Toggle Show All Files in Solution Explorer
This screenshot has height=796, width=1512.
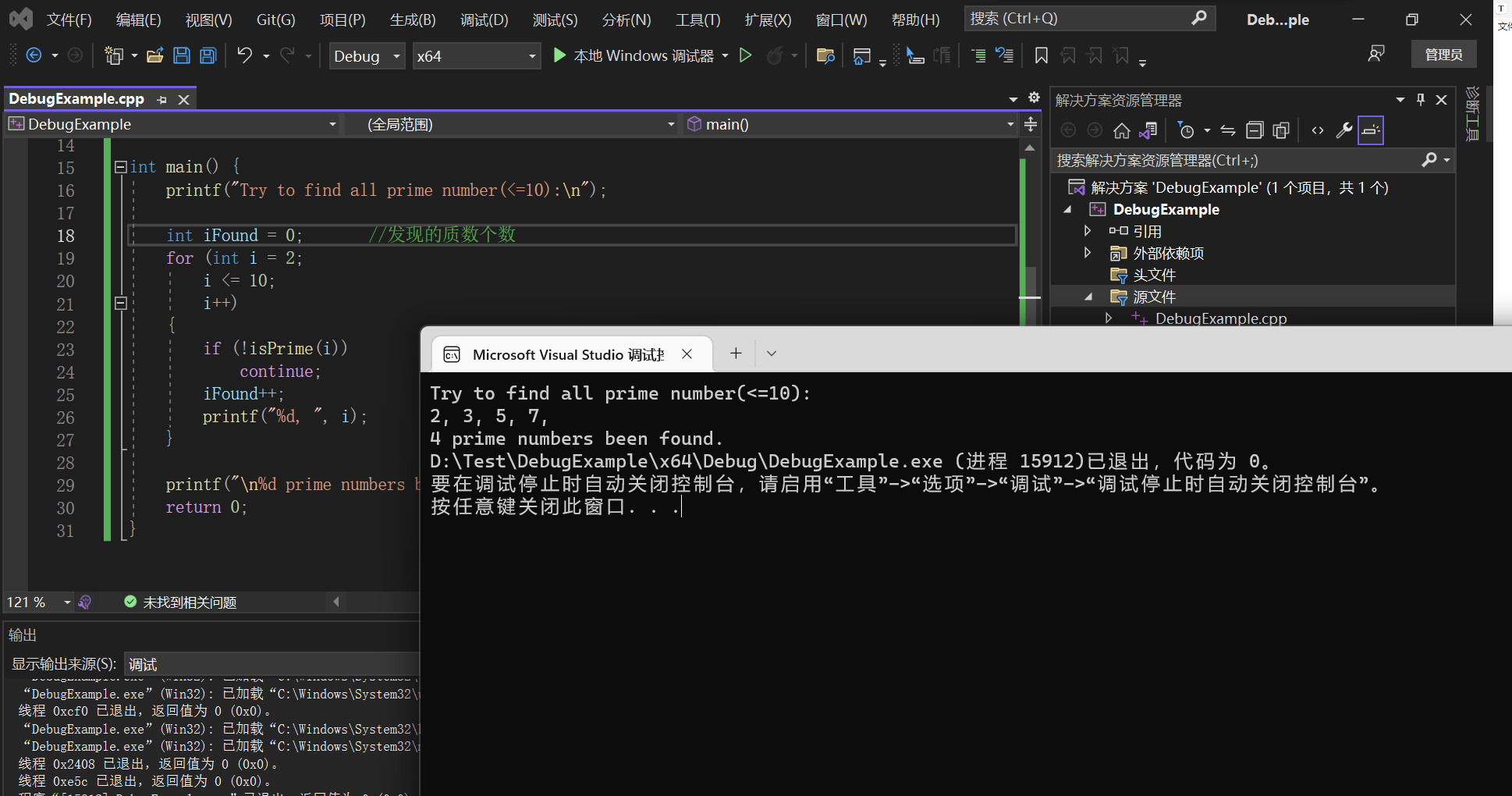(x=1281, y=130)
